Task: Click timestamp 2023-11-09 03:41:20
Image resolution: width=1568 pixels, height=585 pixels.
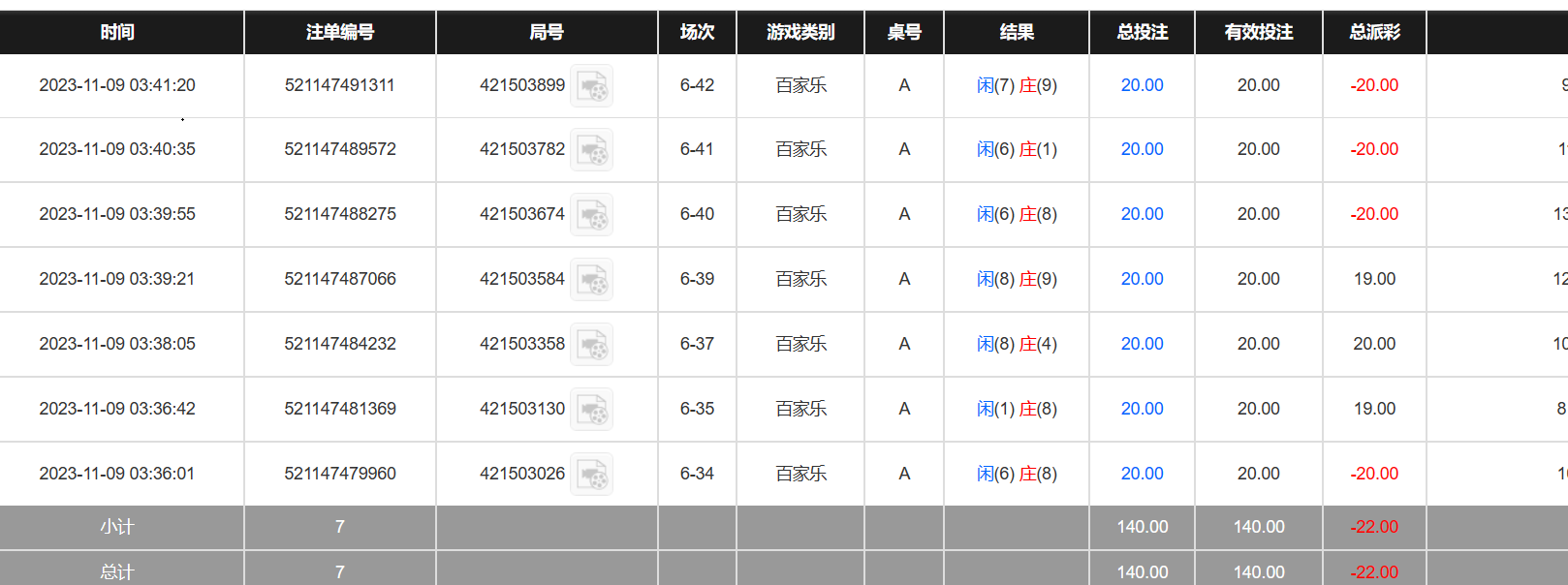Action: point(117,85)
